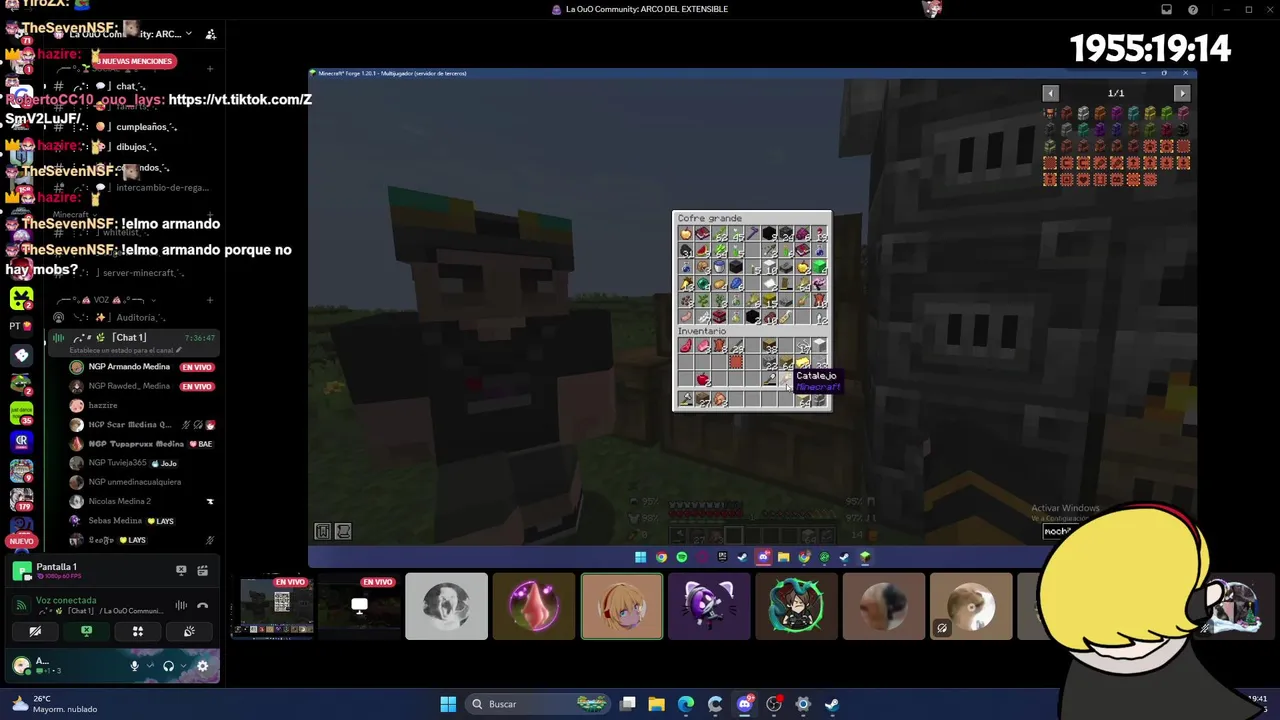Toggle noise suppression waveform icon
This screenshot has height=720, width=1280.
[181, 605]
